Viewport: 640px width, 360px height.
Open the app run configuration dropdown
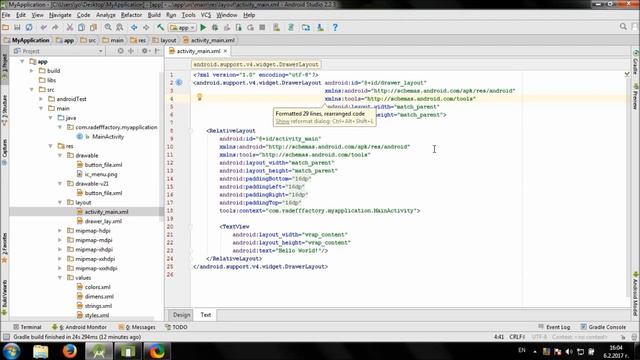click(x=182, y=28)
